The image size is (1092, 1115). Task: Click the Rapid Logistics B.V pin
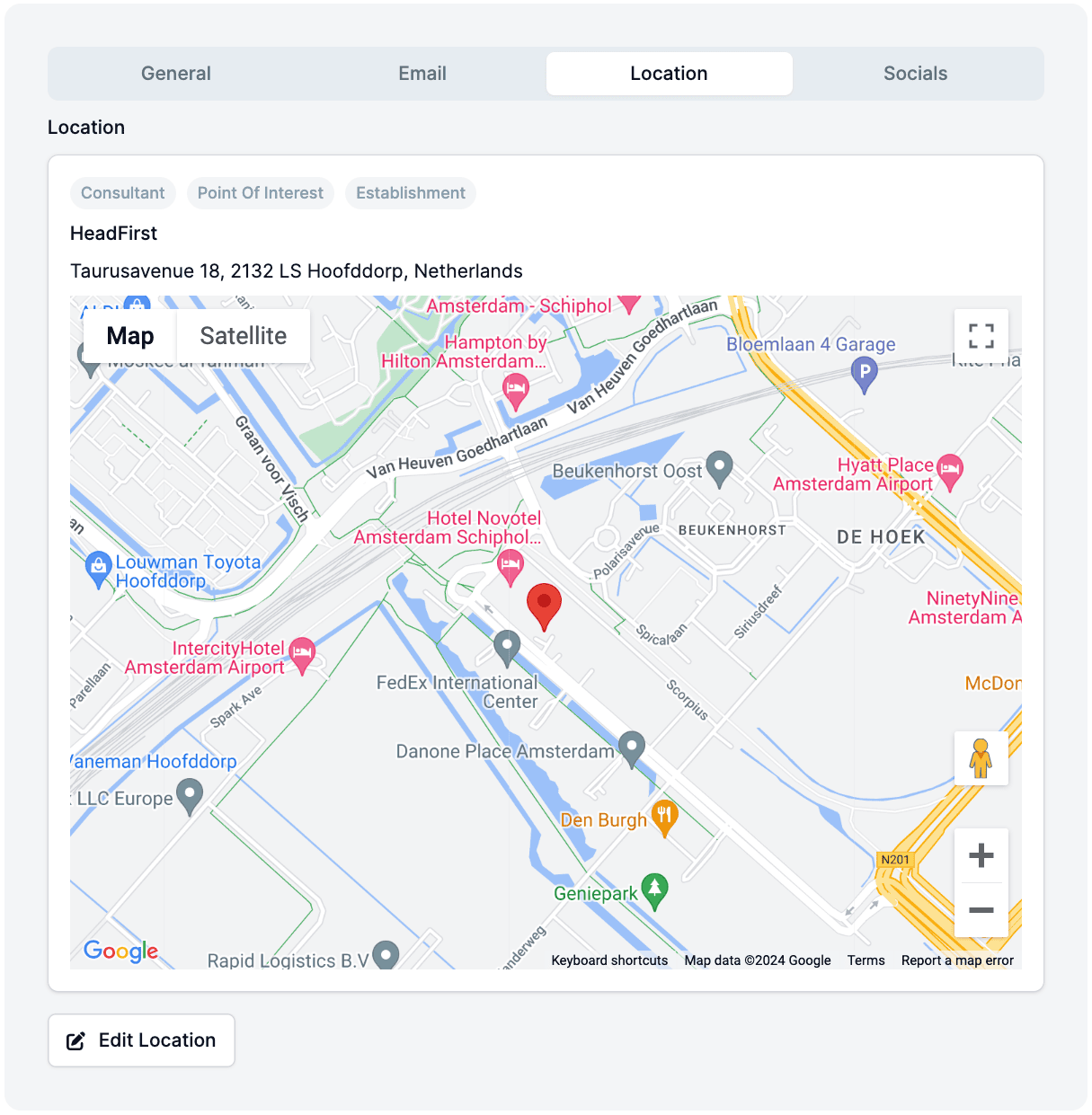[386, 955]
